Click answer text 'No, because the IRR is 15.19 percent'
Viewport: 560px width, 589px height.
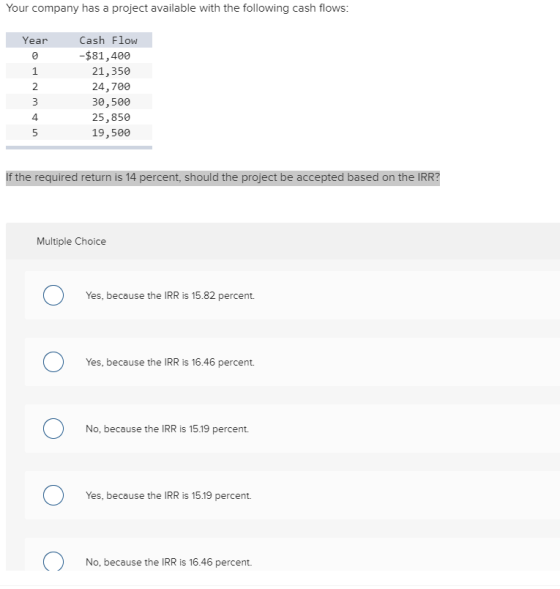click(x=167, y=429)
